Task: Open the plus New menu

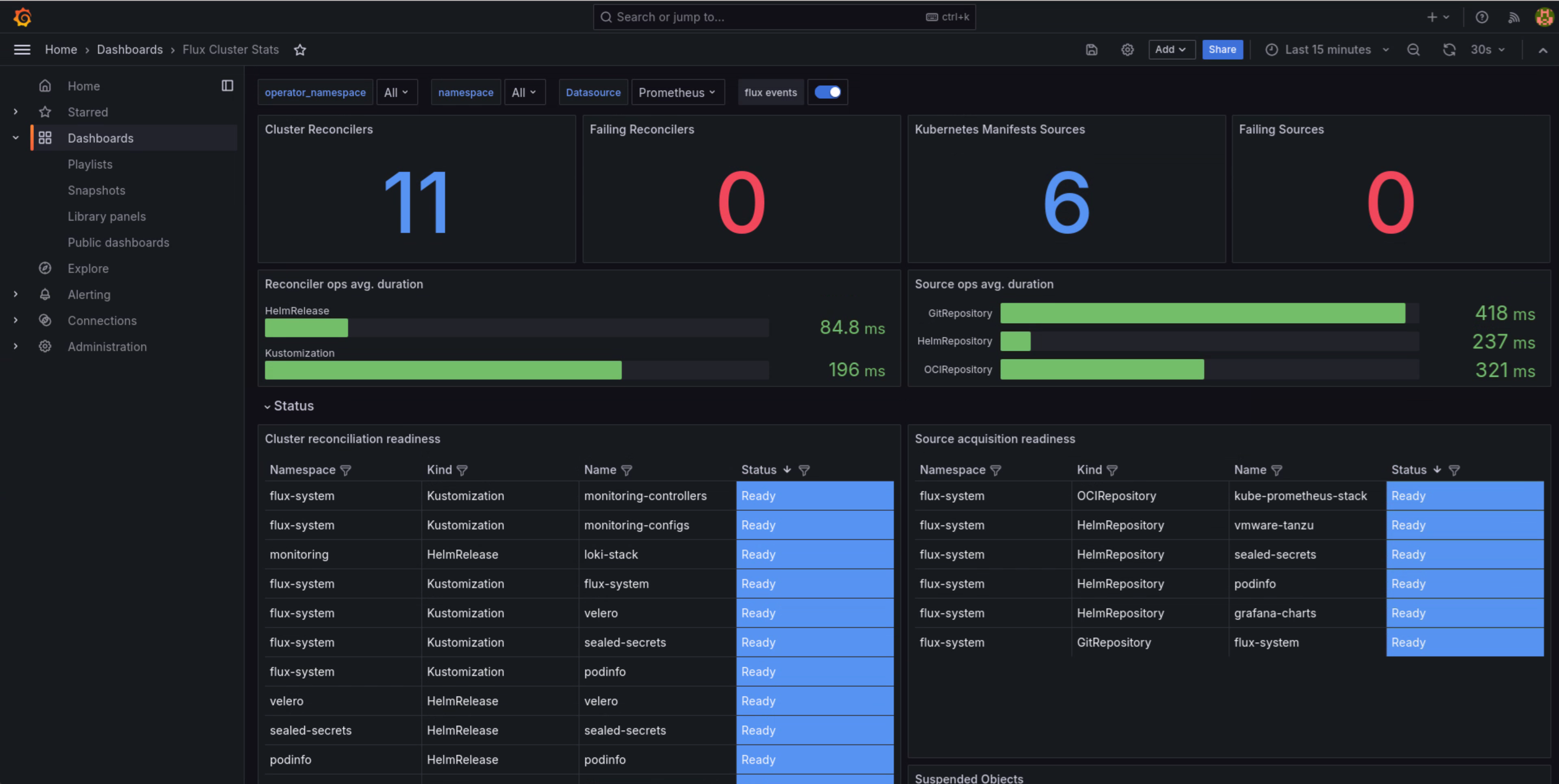Action: (1437, 17)
